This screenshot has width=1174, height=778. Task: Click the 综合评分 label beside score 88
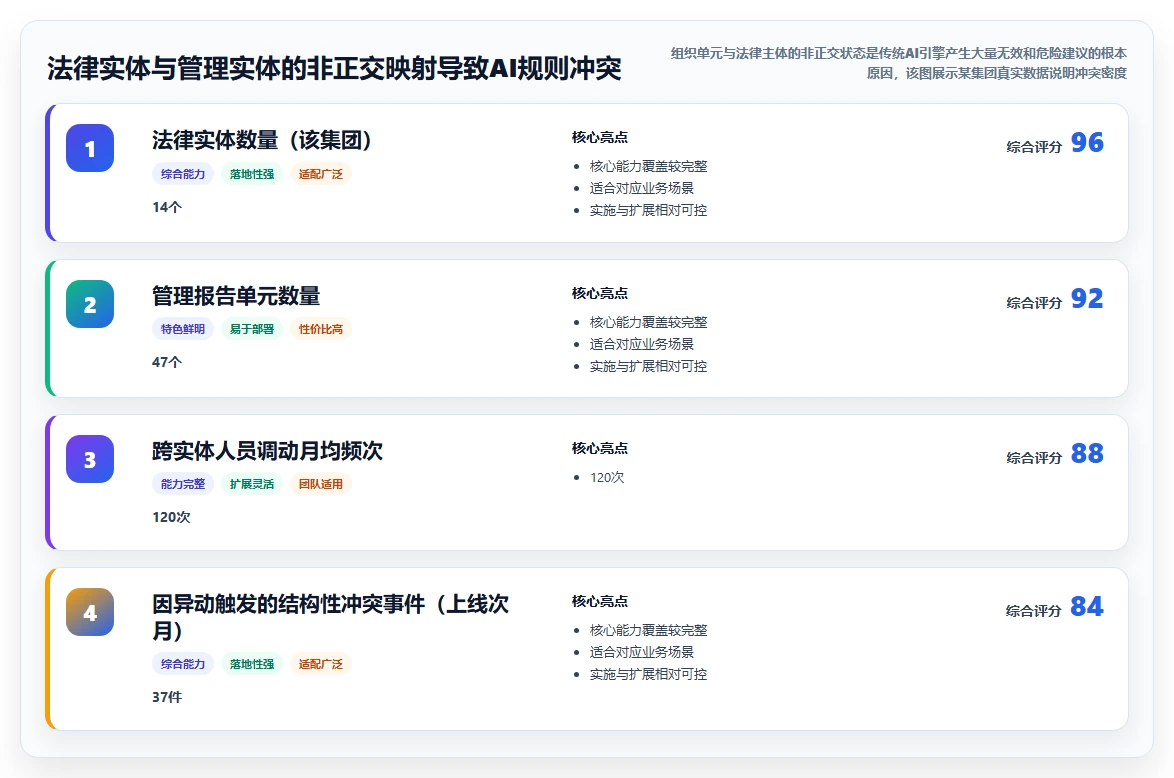[1034, 458]
